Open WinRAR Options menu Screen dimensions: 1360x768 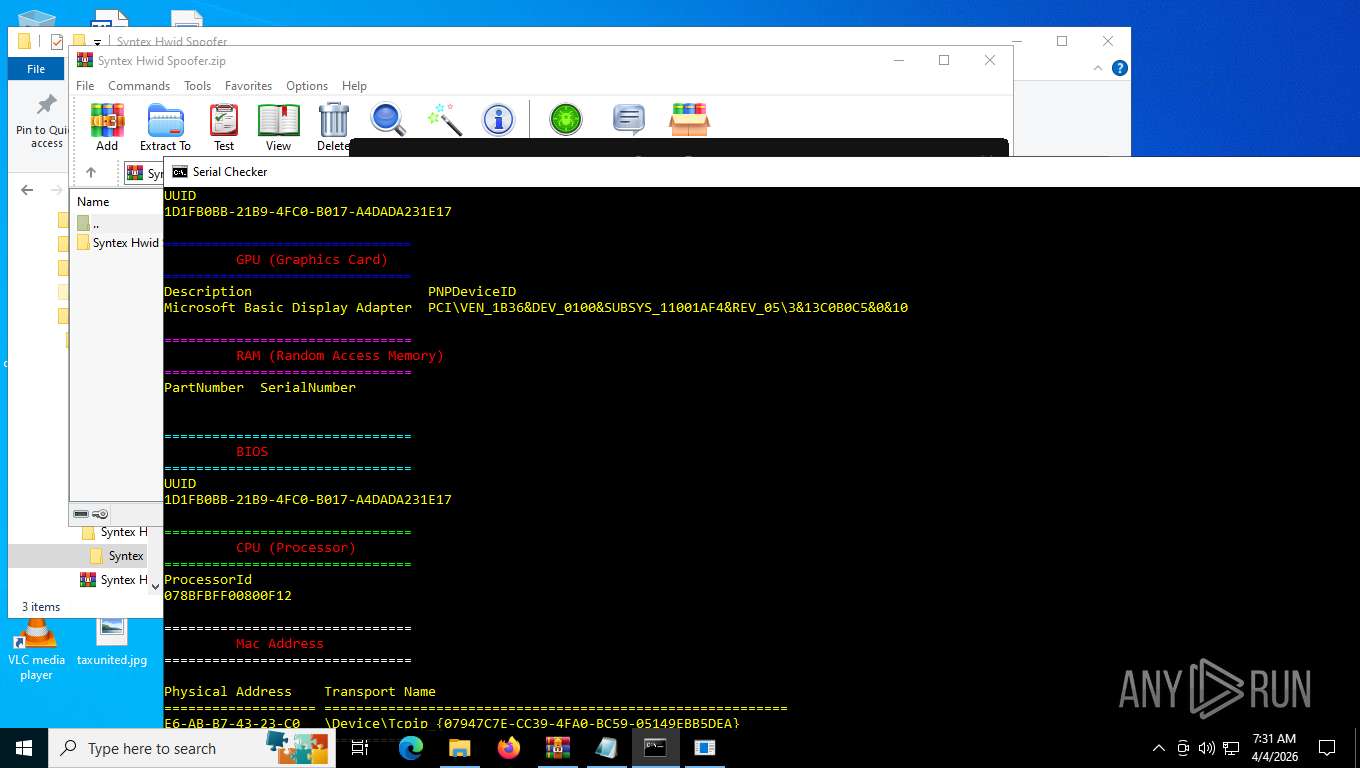307,86
